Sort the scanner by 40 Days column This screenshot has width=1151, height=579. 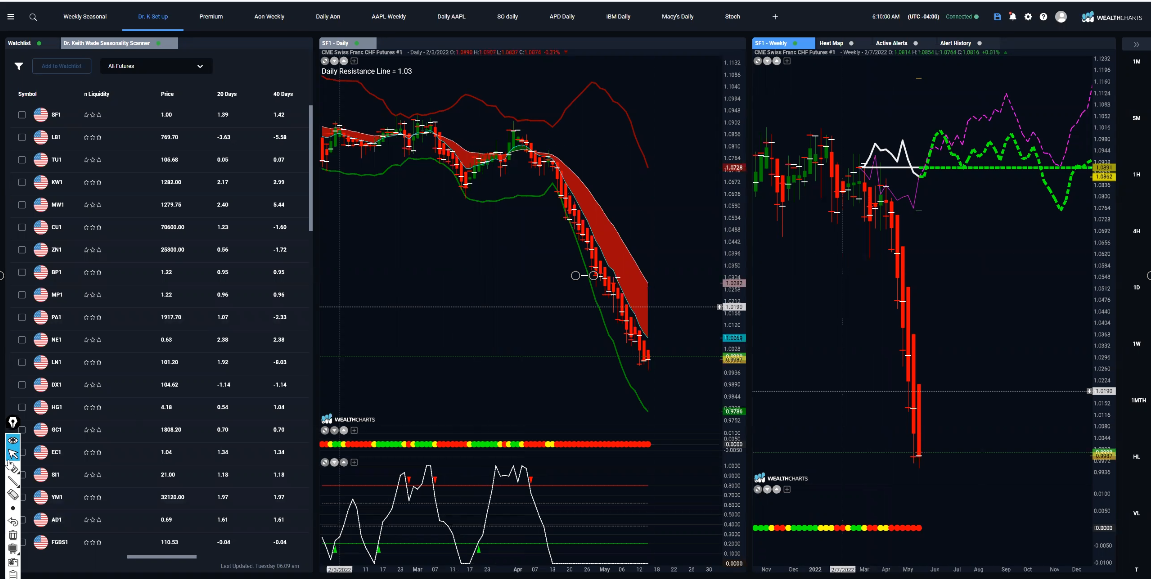click(x=282, y=94)
